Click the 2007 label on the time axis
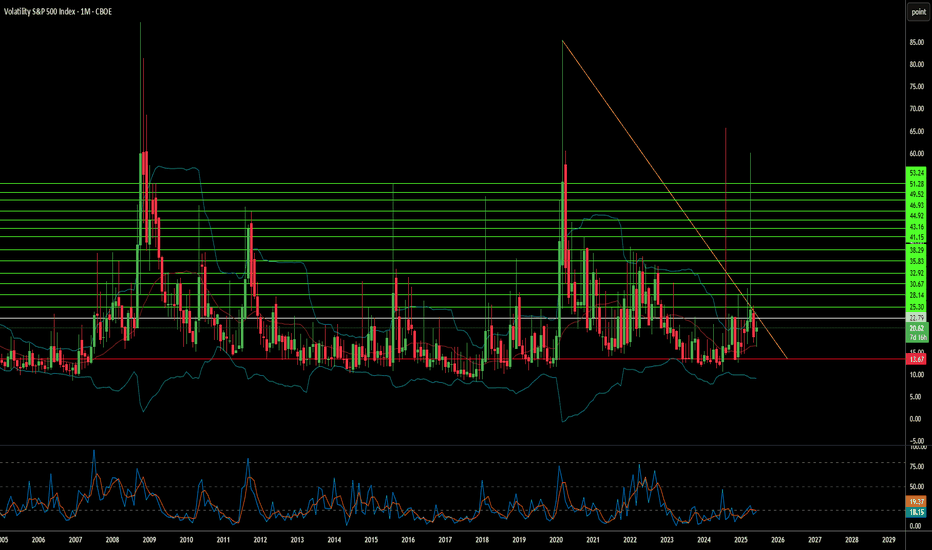 pyautogui.click(x=75, y=540)
